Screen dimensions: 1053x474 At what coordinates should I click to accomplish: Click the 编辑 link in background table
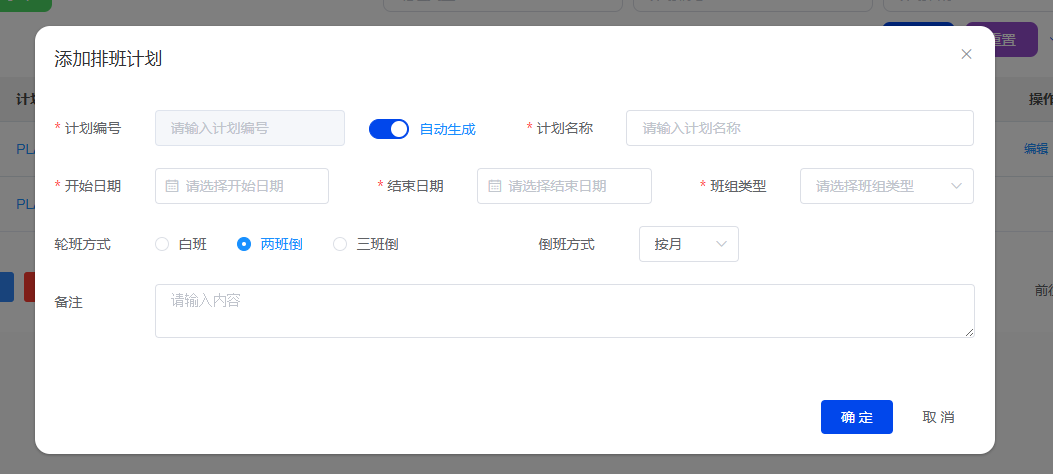1036,149
